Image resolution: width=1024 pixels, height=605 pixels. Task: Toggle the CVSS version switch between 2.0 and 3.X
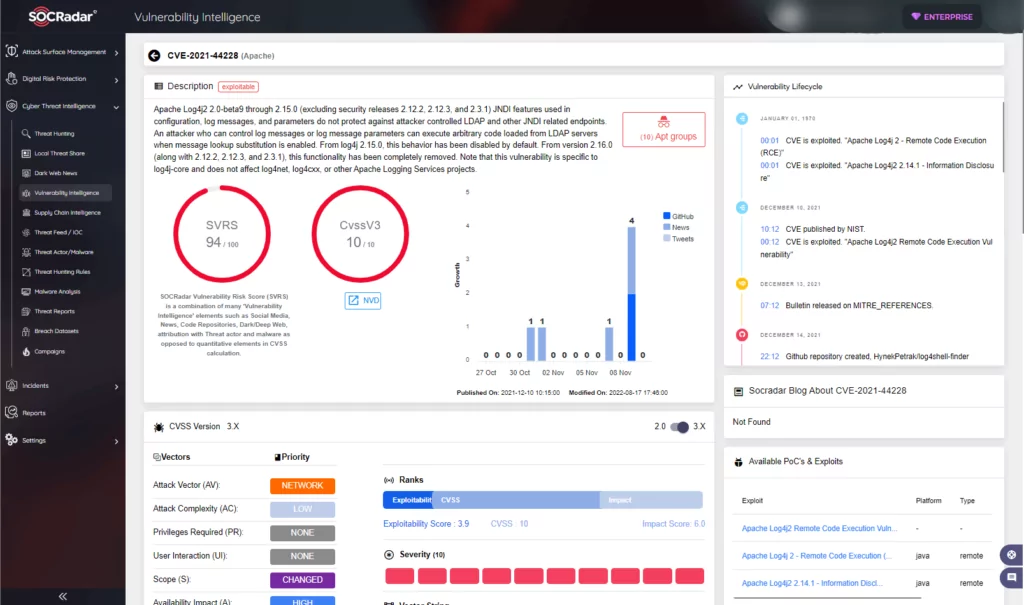point(680,427)
